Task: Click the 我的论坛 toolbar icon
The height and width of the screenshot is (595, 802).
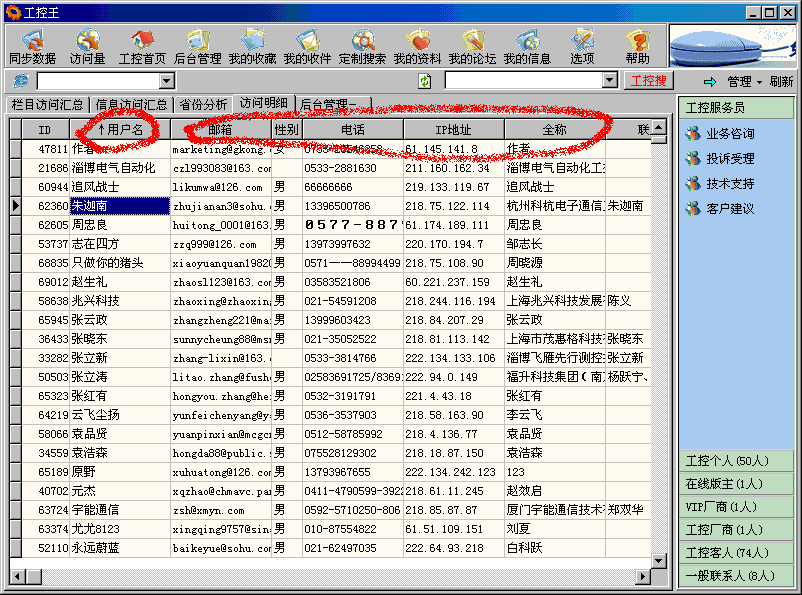Action: coord(471,46)
